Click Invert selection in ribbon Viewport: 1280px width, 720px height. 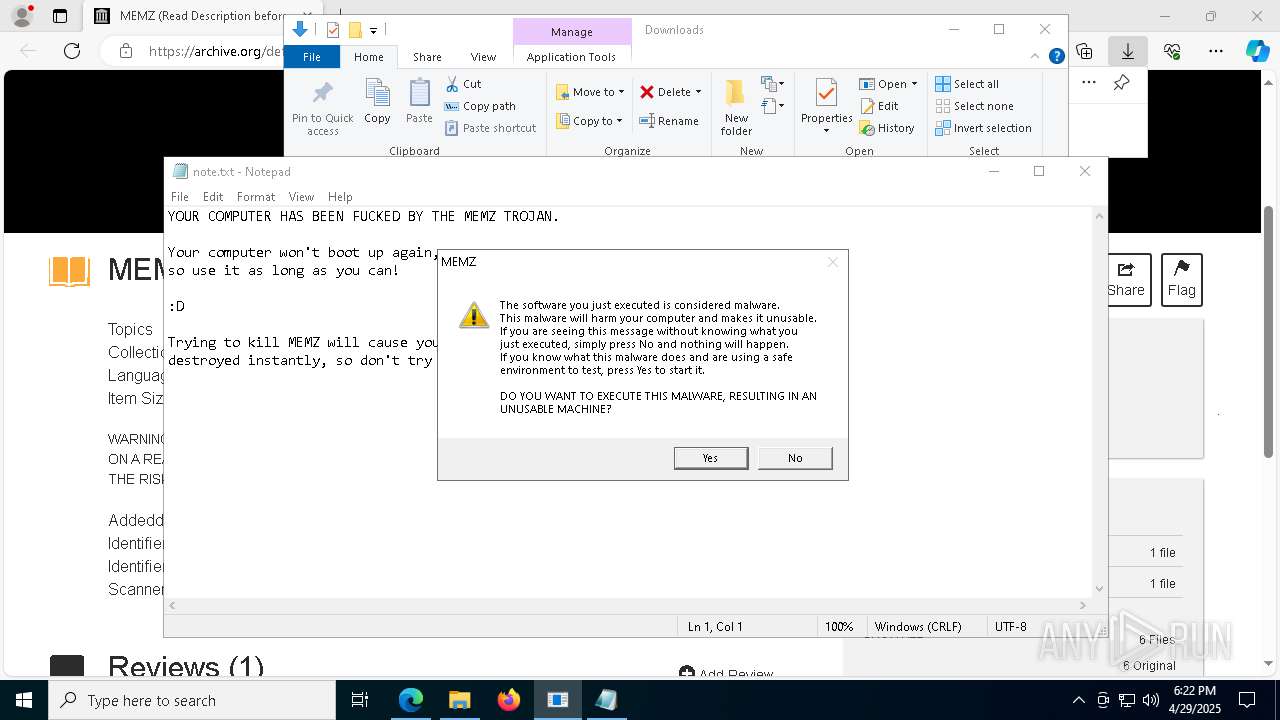983,128
